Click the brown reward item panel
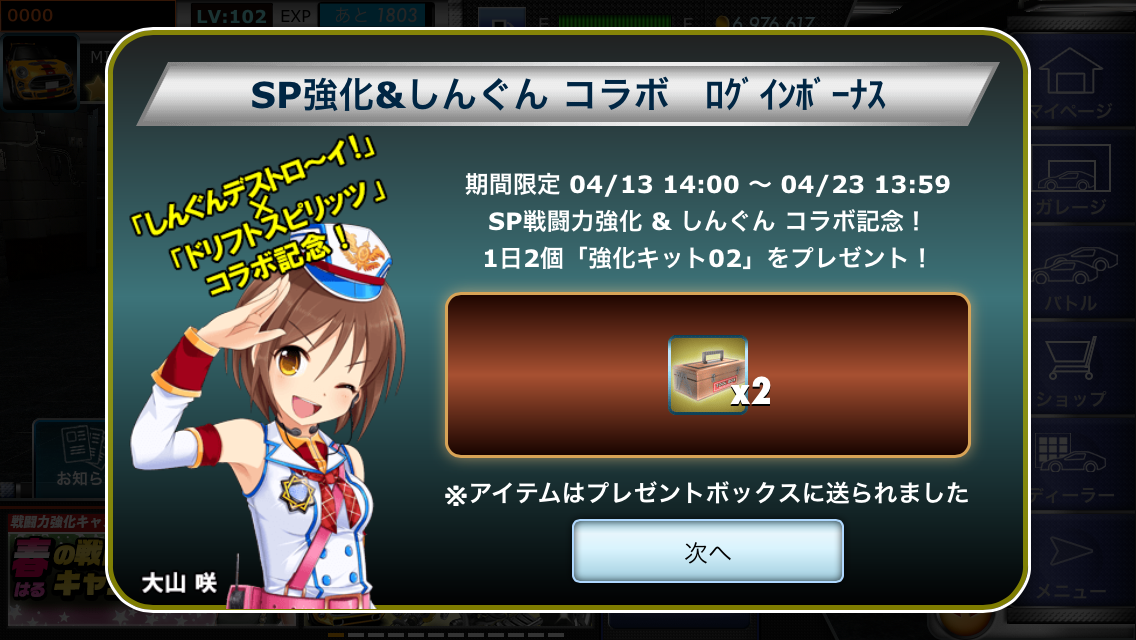The width and height of the screenshot is (1136, 640). (708, 375)
